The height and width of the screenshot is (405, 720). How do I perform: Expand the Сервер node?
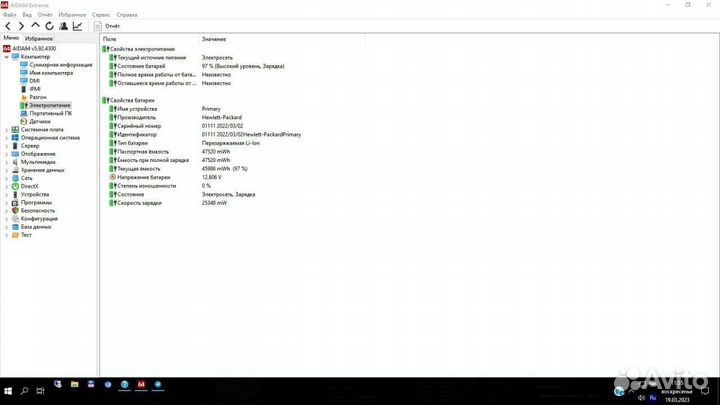point(6,146)
